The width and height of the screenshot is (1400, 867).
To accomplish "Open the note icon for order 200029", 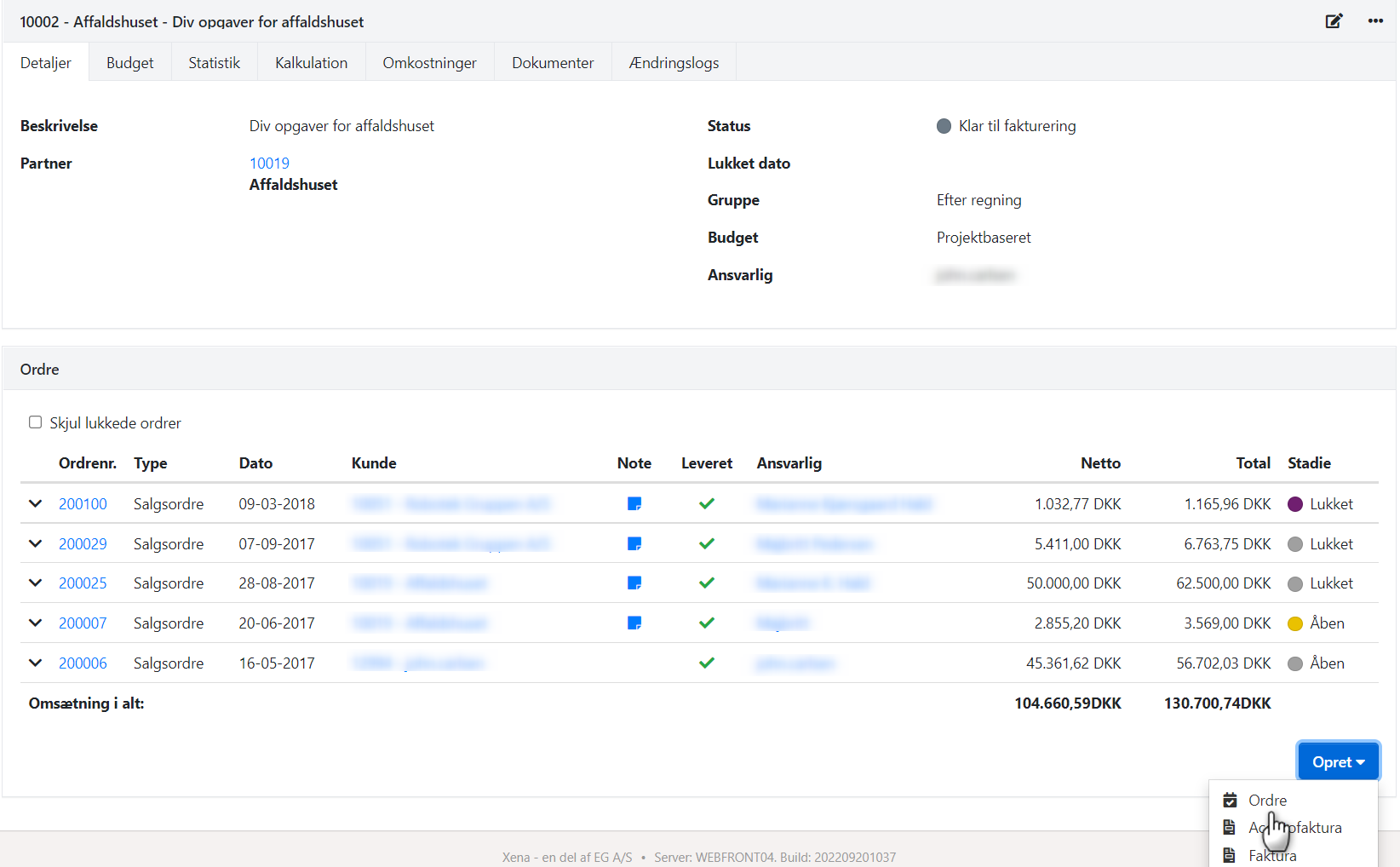I will tap(634, 544).
